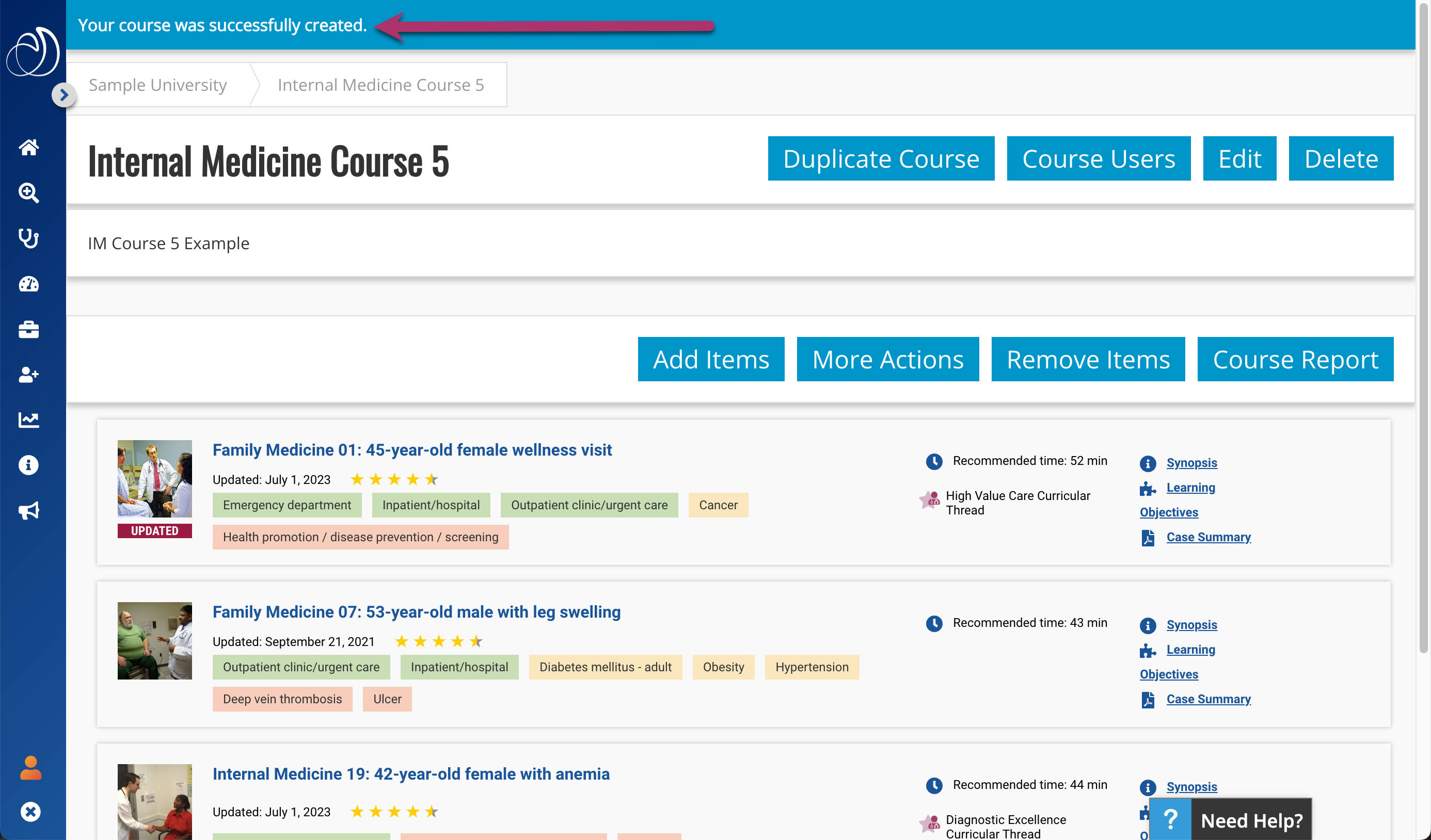Click the star rating for Family Medicine 01
Image resolution: width=1431 pixels, height=840 pixels.
(x=394, y=480)
